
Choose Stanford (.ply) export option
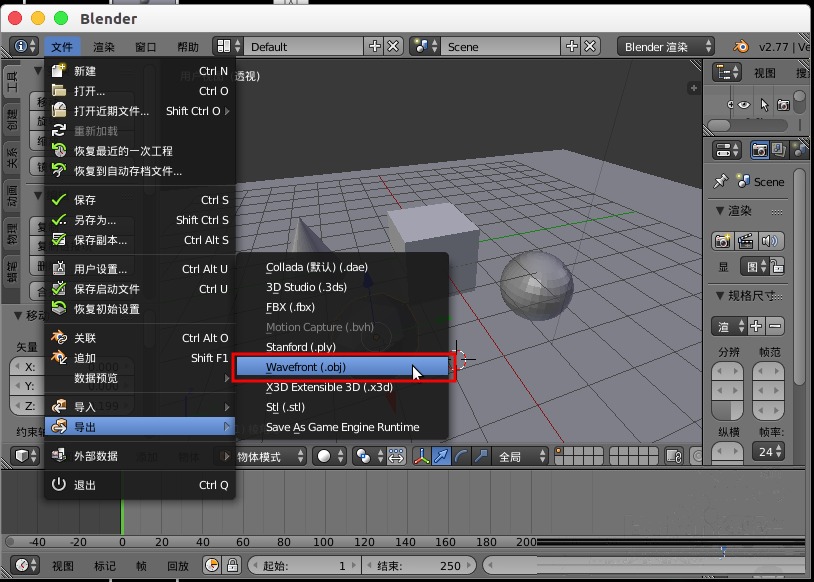coord(342,347)
